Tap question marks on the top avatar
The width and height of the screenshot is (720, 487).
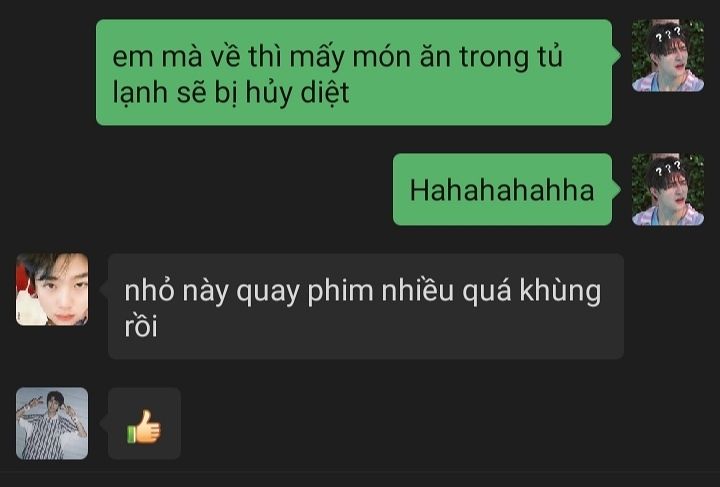pyautogui.click(x=668, y=34)
